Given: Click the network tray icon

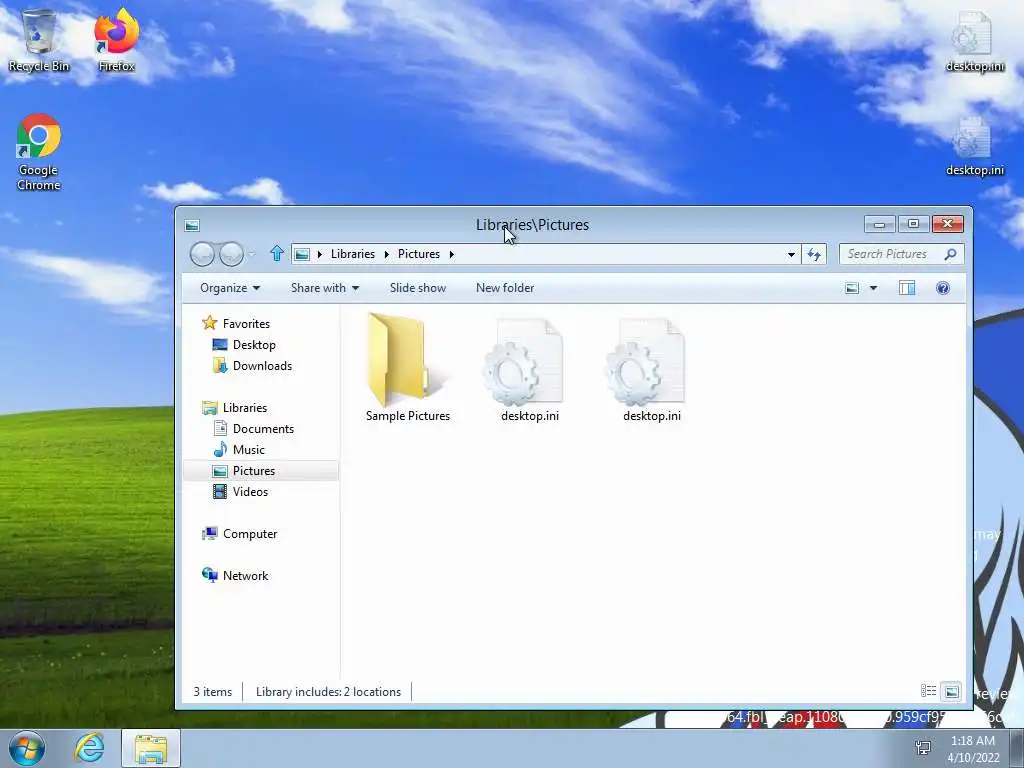Looking at the screenshot, I should [923, 748].
